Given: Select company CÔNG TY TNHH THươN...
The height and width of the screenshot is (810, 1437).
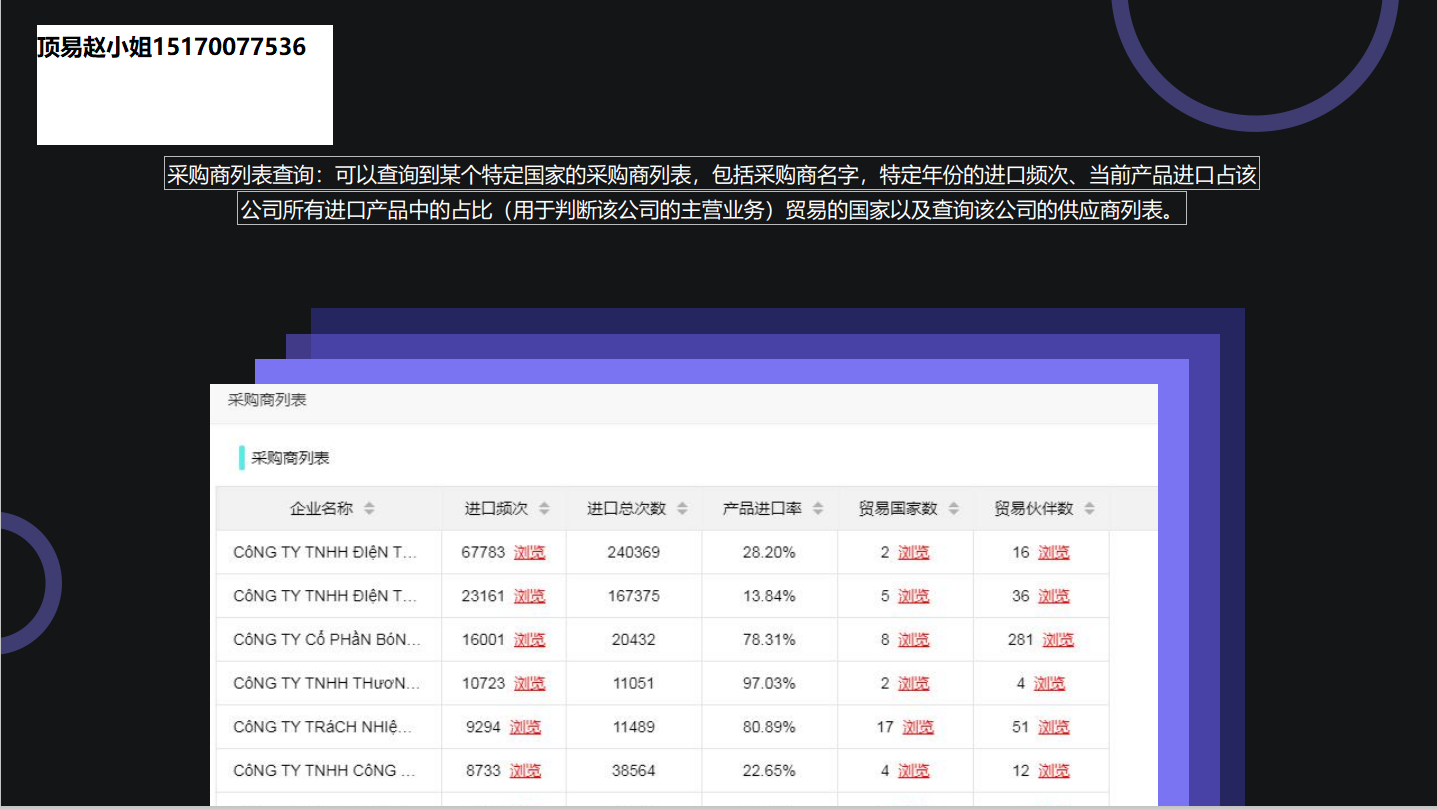Looking at the screenshot, I should pyautogui.click(x=327, y=684).
